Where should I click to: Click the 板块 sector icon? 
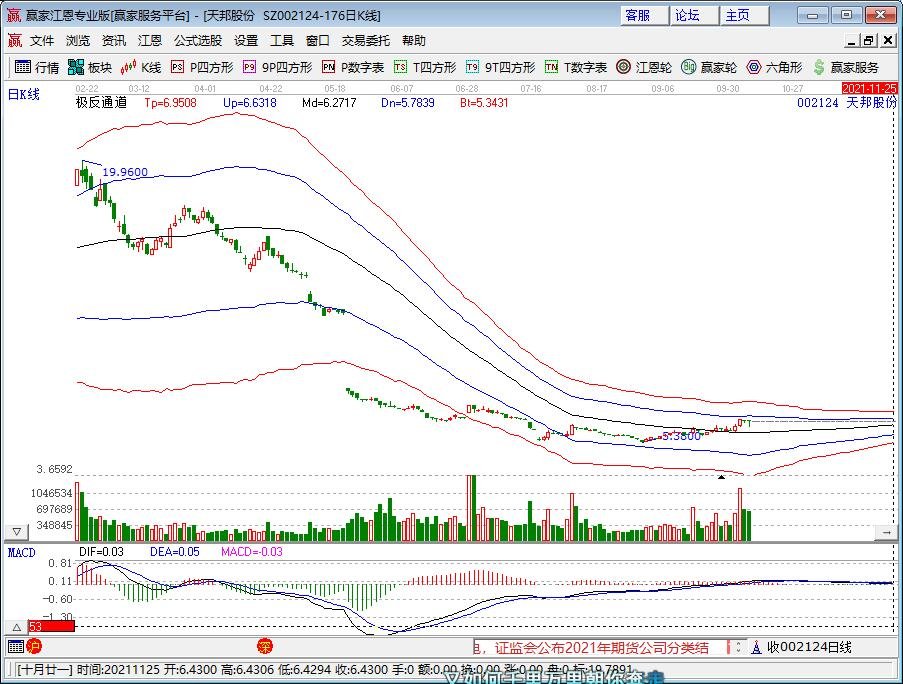[x=90, y=67]
